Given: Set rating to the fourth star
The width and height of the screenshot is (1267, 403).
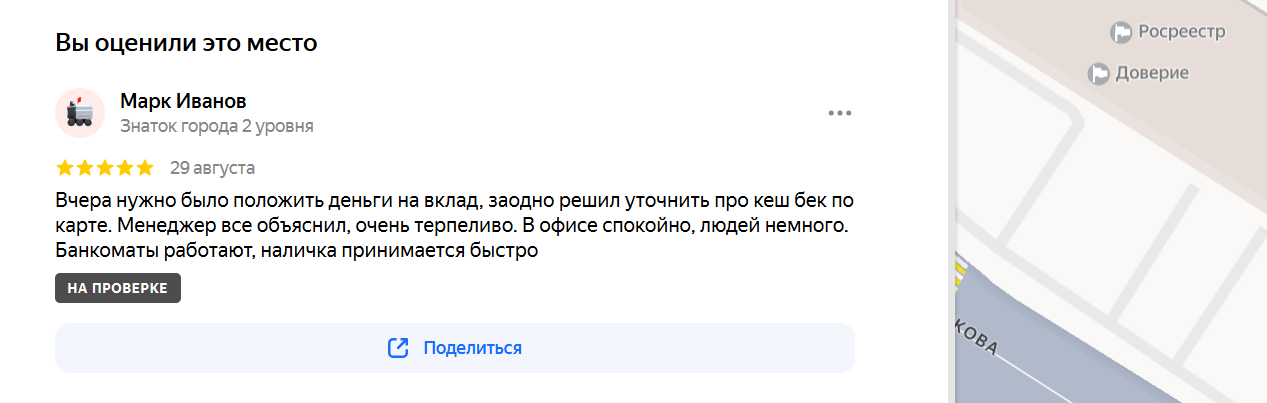Looking at the screenshot, I should pos(125,167).
